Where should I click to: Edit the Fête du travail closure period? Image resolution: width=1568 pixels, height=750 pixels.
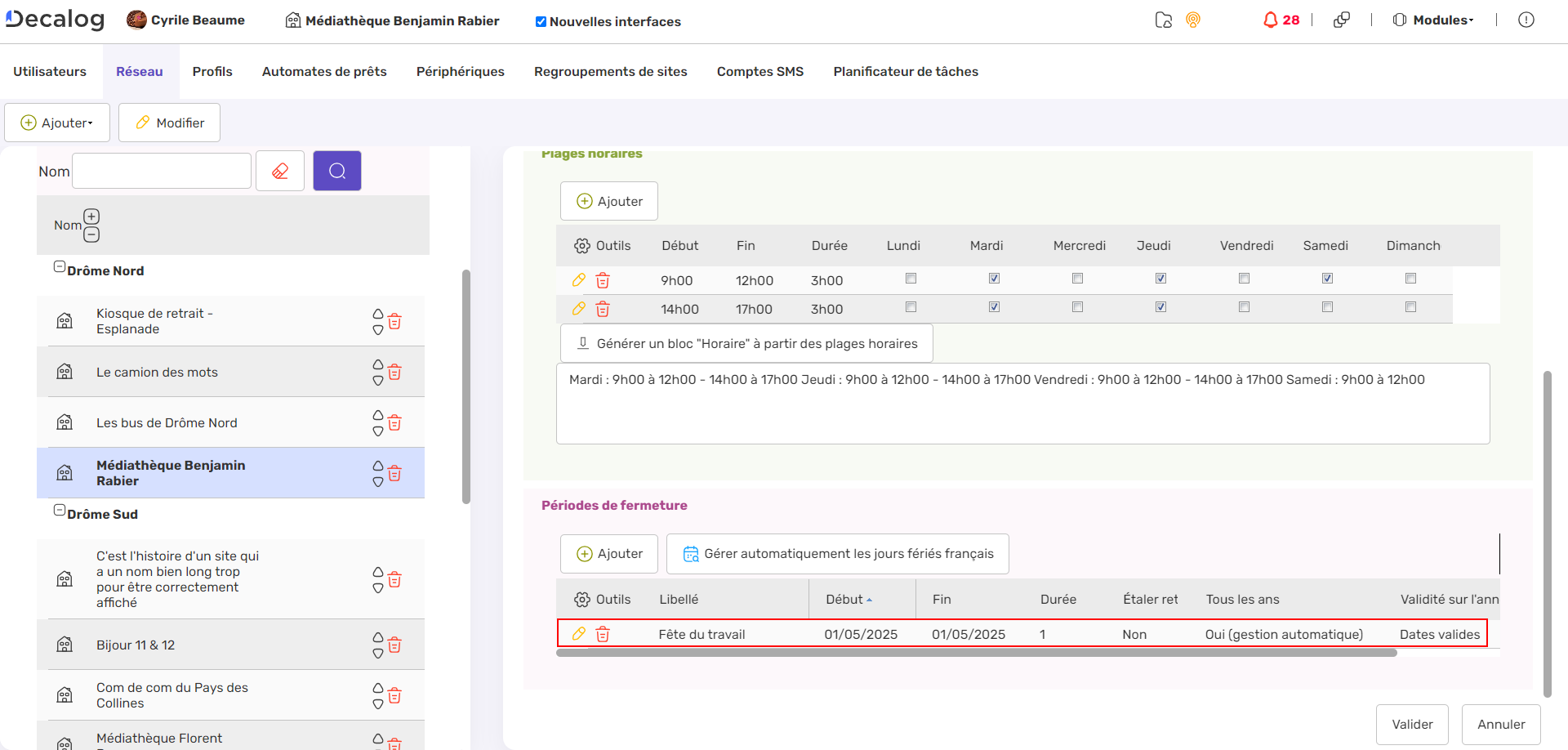[579, 634]
